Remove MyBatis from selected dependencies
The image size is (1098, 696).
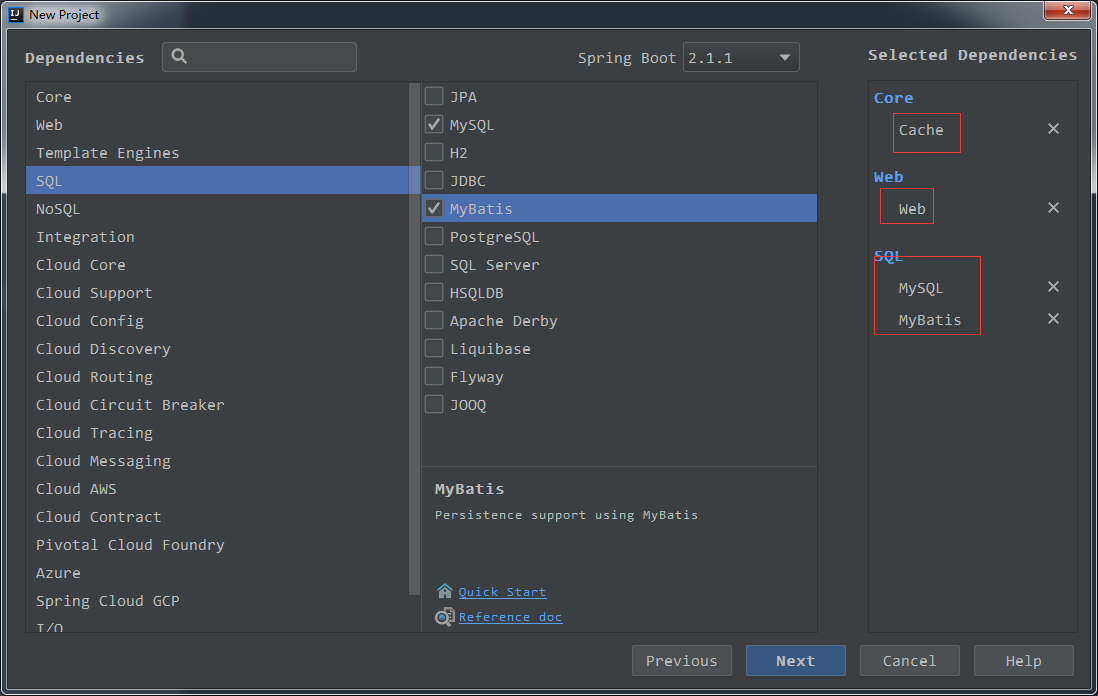point(1053,319)
